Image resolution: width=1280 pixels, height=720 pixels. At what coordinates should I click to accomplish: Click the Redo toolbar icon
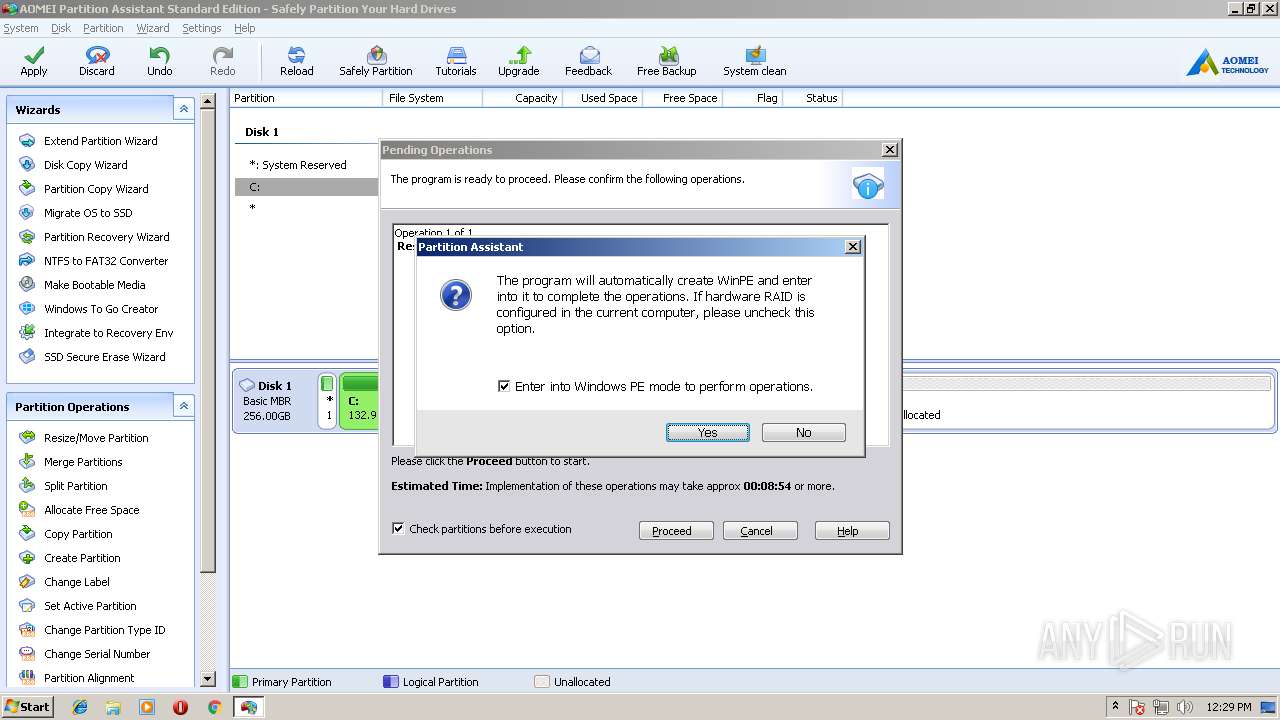(x=223, y=61)
